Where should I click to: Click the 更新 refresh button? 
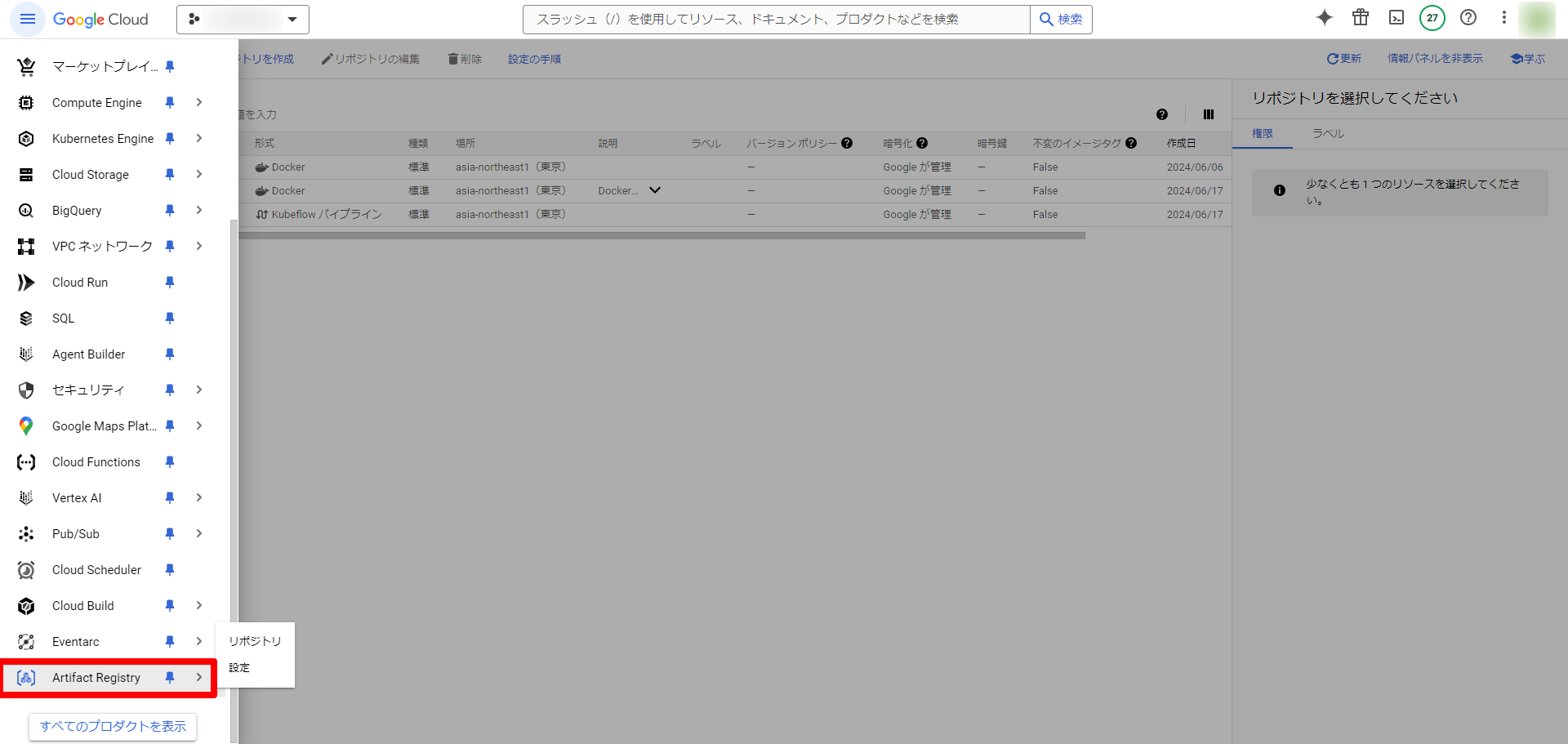(x=1343, y=59)
